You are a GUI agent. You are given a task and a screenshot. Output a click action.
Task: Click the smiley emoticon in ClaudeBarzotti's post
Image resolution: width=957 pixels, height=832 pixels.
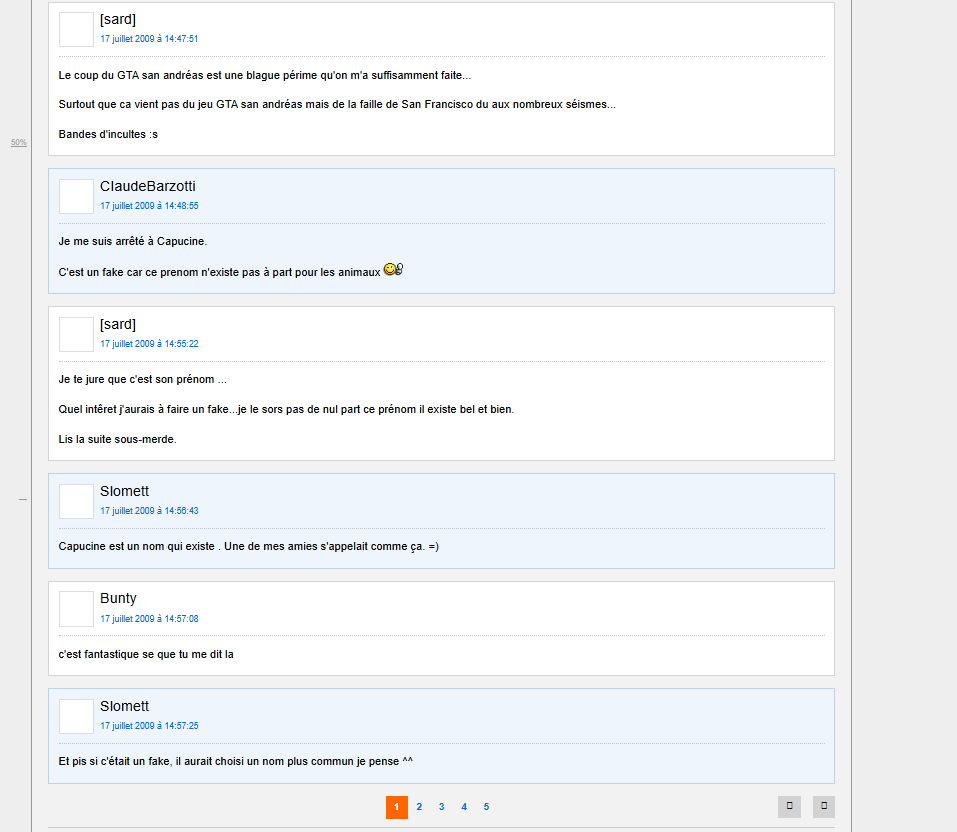(393, 269)
